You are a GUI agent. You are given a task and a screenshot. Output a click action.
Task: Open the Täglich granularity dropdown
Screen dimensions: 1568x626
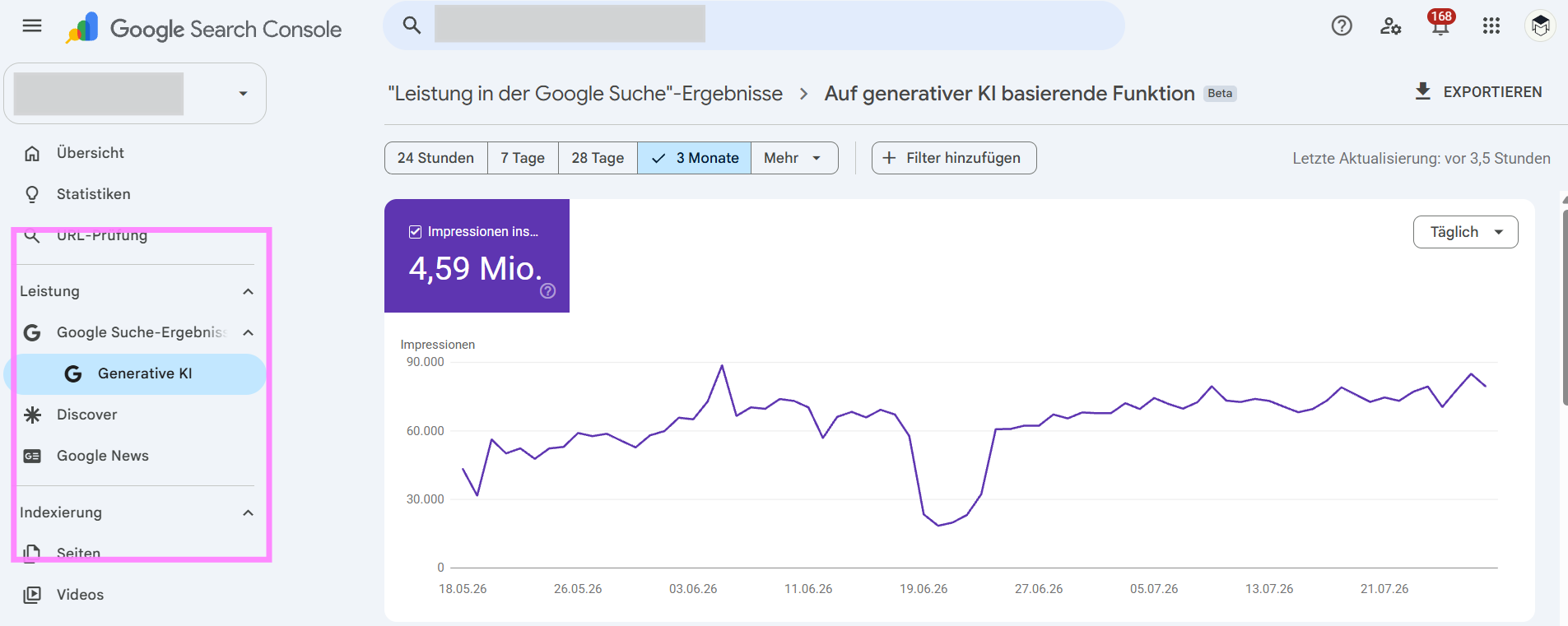click(x=1465, y=232)
